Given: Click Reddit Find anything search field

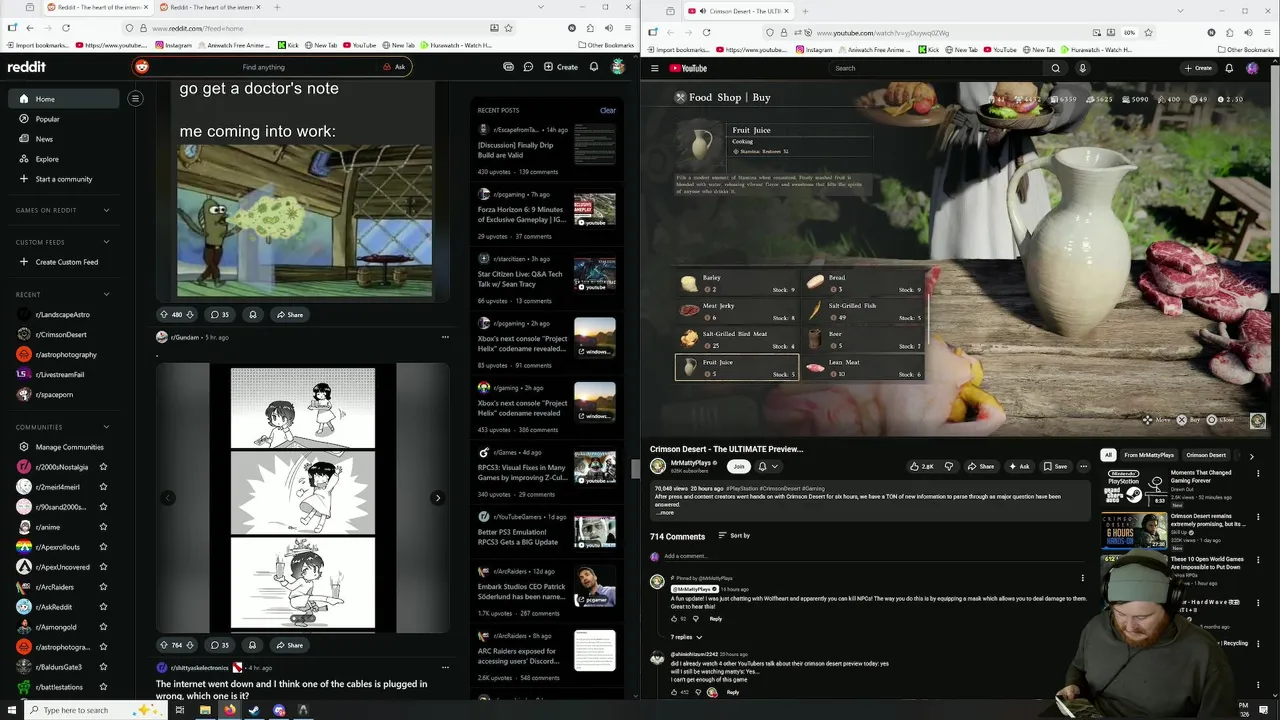Looking at the screenshot, I should click(x=263, y=67).
